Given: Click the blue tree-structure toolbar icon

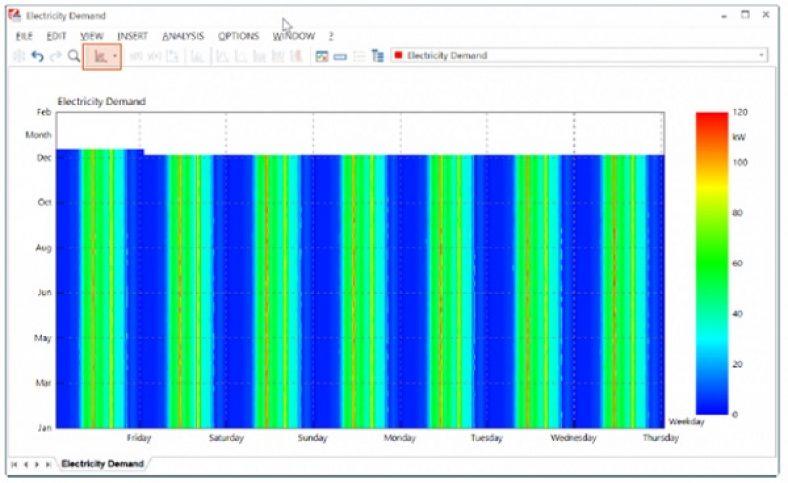Looking at the screenshot, I should point(377,57).
